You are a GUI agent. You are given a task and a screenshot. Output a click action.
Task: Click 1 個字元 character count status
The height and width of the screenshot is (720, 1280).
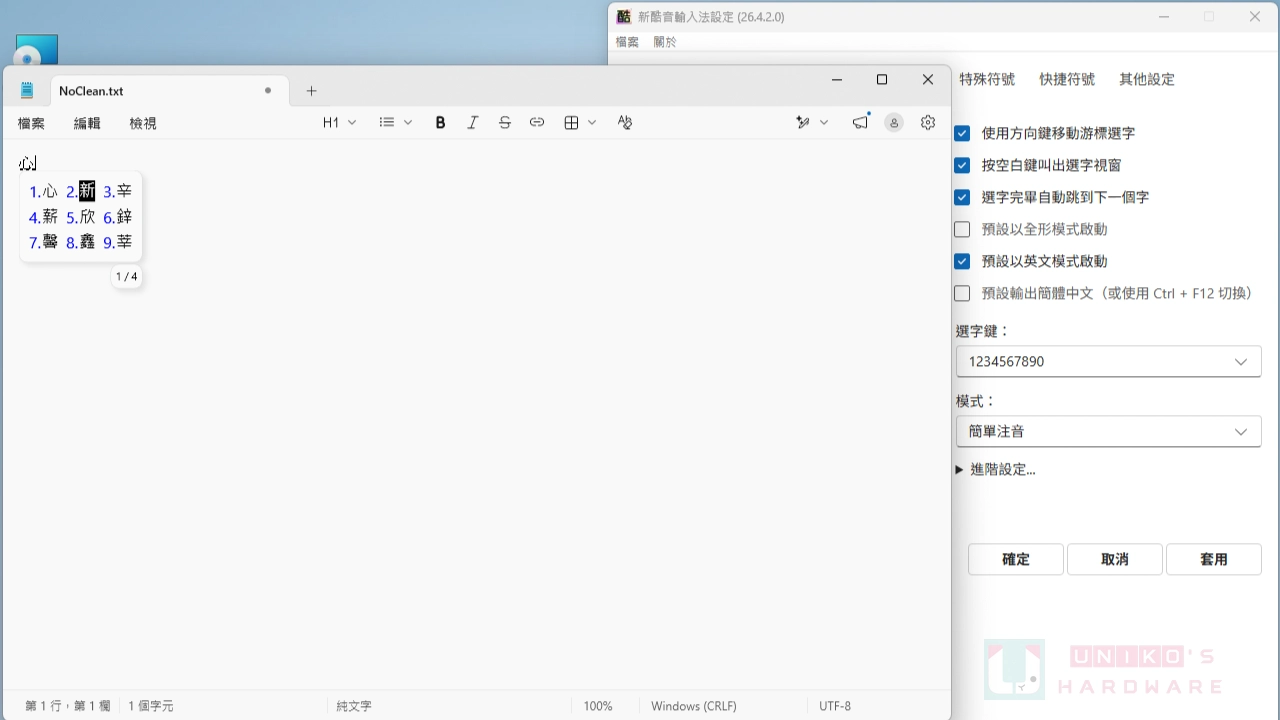click(x=151, y=706)
